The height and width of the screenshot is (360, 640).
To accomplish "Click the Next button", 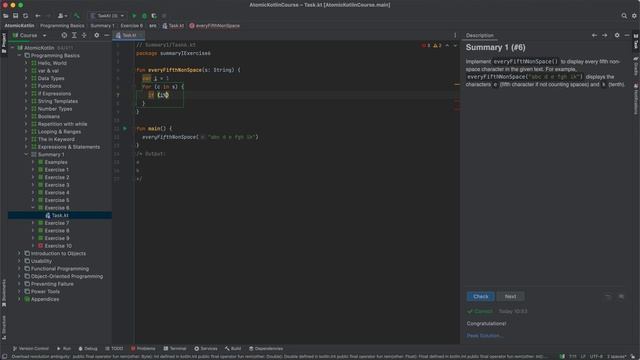I will click(510, 297).
